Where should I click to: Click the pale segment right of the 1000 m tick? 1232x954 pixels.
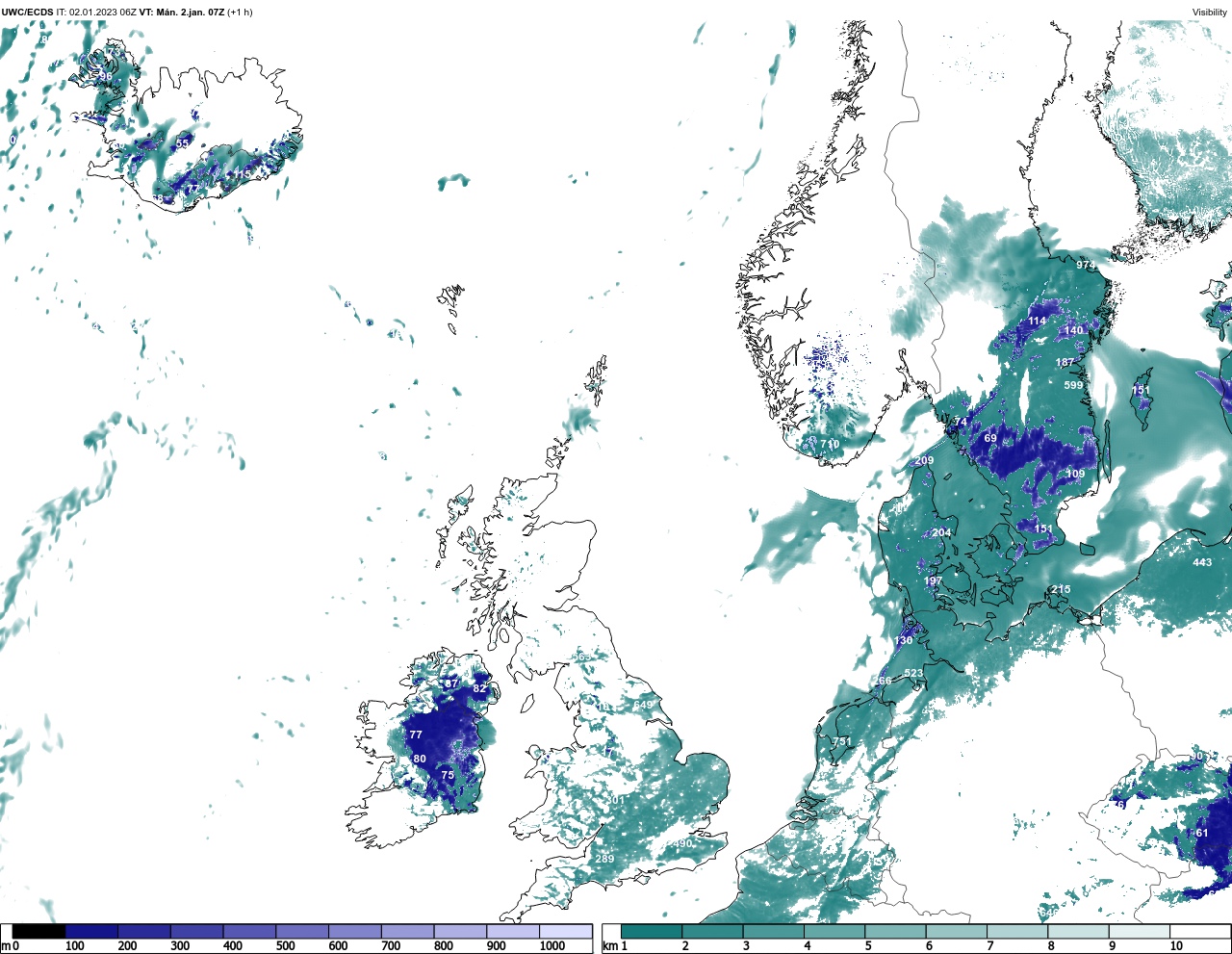[x=565, y=931]
